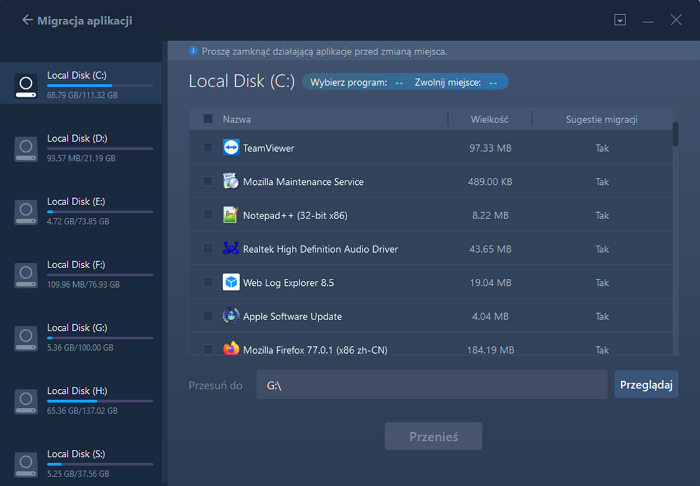Open the title bar dropdown menu icon
The height and width of the screenshot is (486, 700).
click(620, 20)
